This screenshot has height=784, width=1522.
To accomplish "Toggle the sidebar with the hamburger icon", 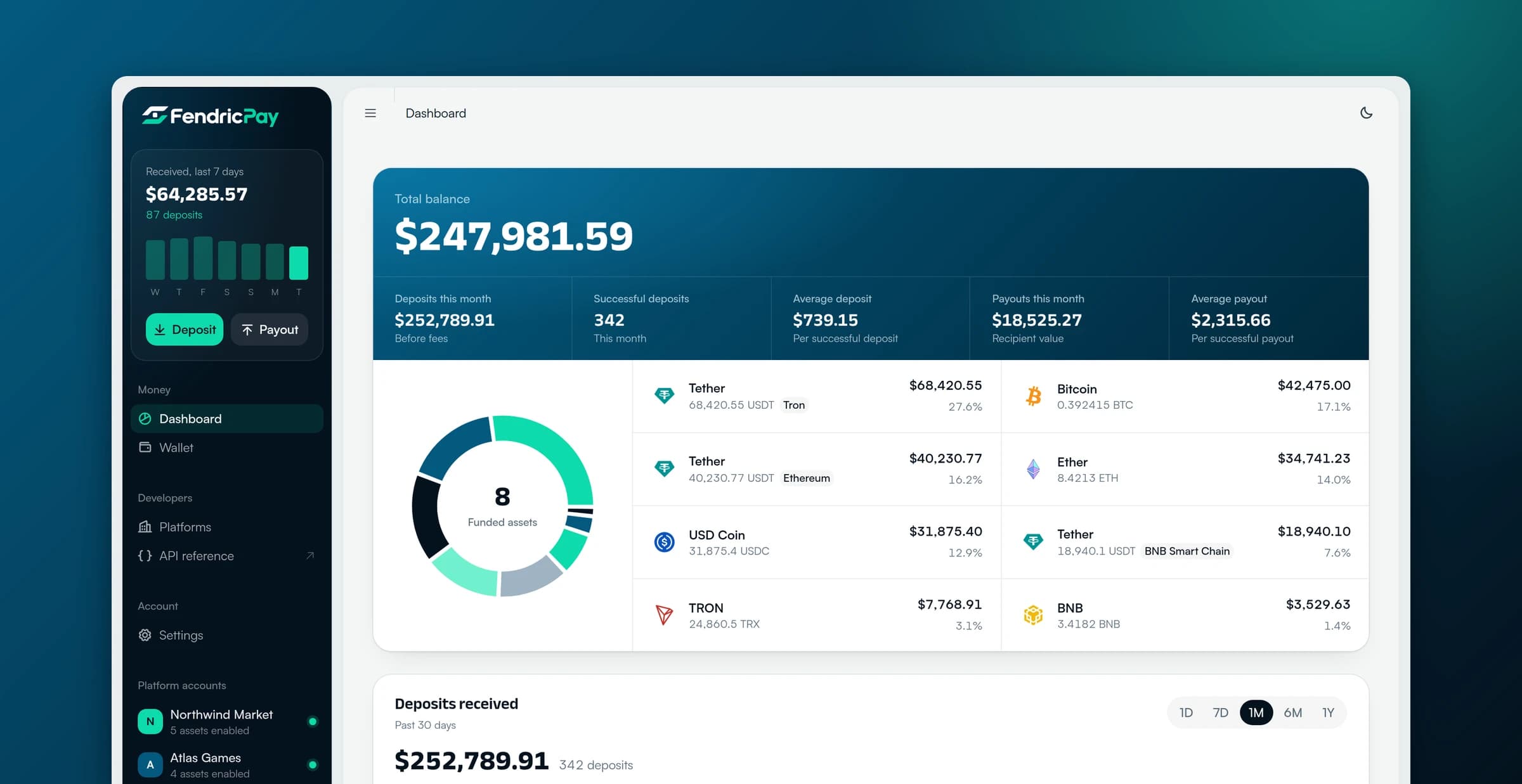I will [370, 113].
